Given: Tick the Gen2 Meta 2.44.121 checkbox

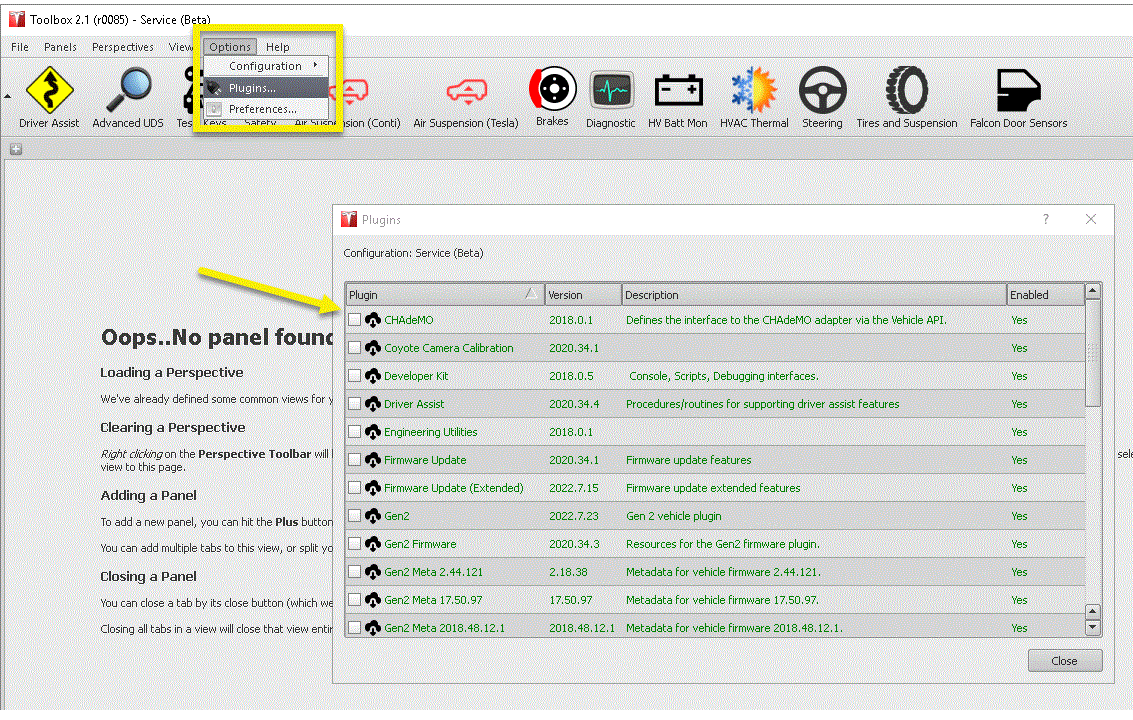Looking at the screenshot, I should pyautogui.click(x=354, y=572).
